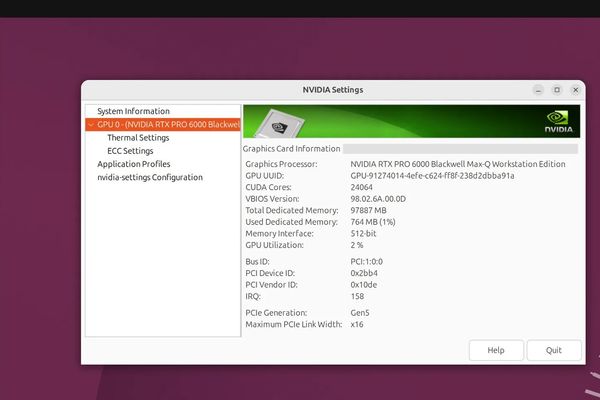Click the 97887 MB memory value
The image size is (600, 400).
tap(368, 210)
